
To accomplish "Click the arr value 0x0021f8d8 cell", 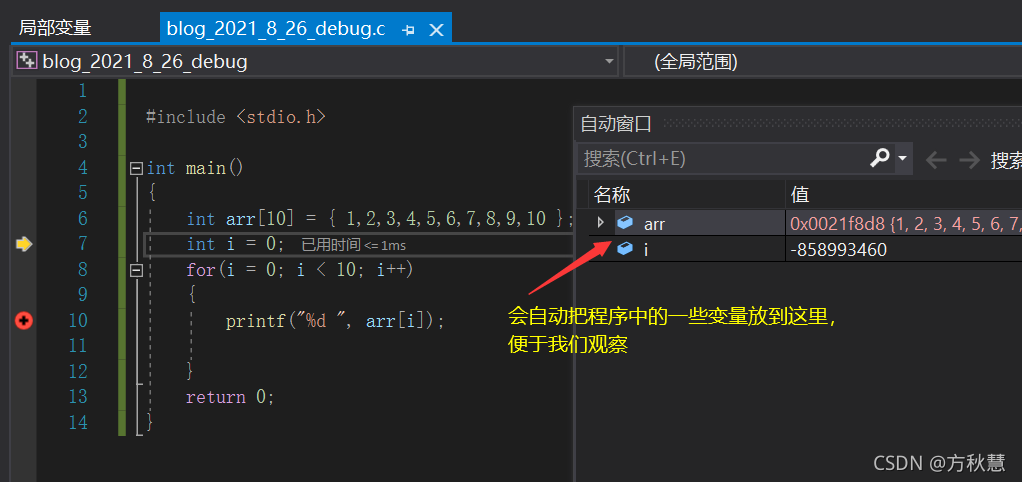I will point(904,224).
